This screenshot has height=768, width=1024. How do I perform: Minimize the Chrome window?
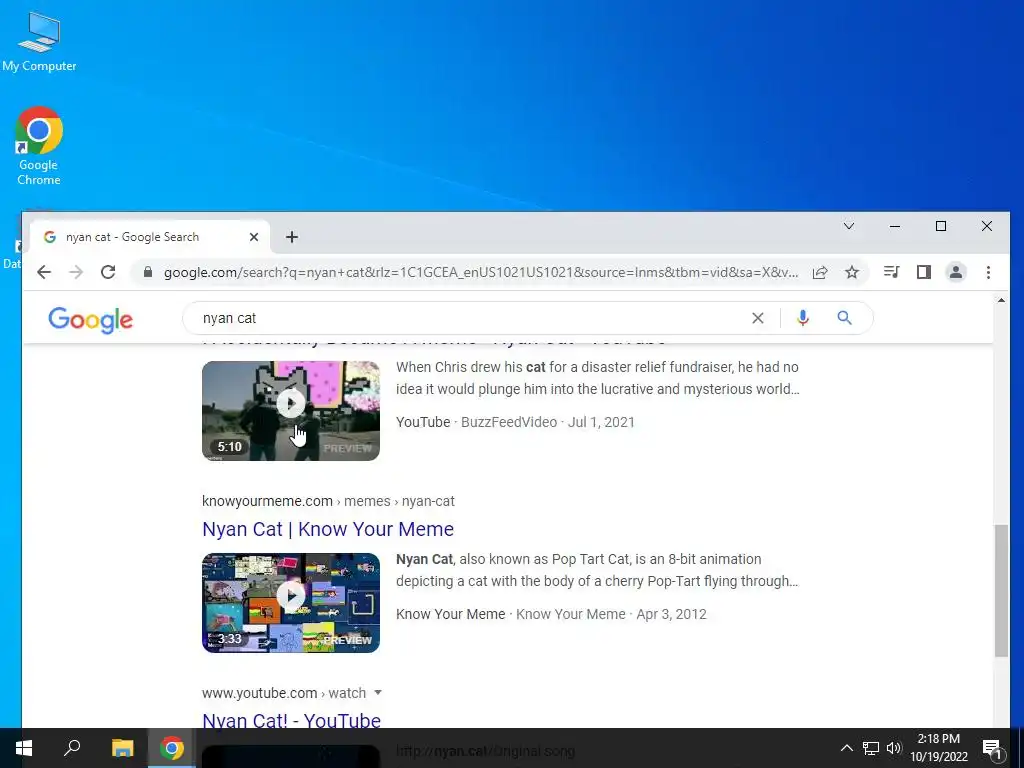895,226
